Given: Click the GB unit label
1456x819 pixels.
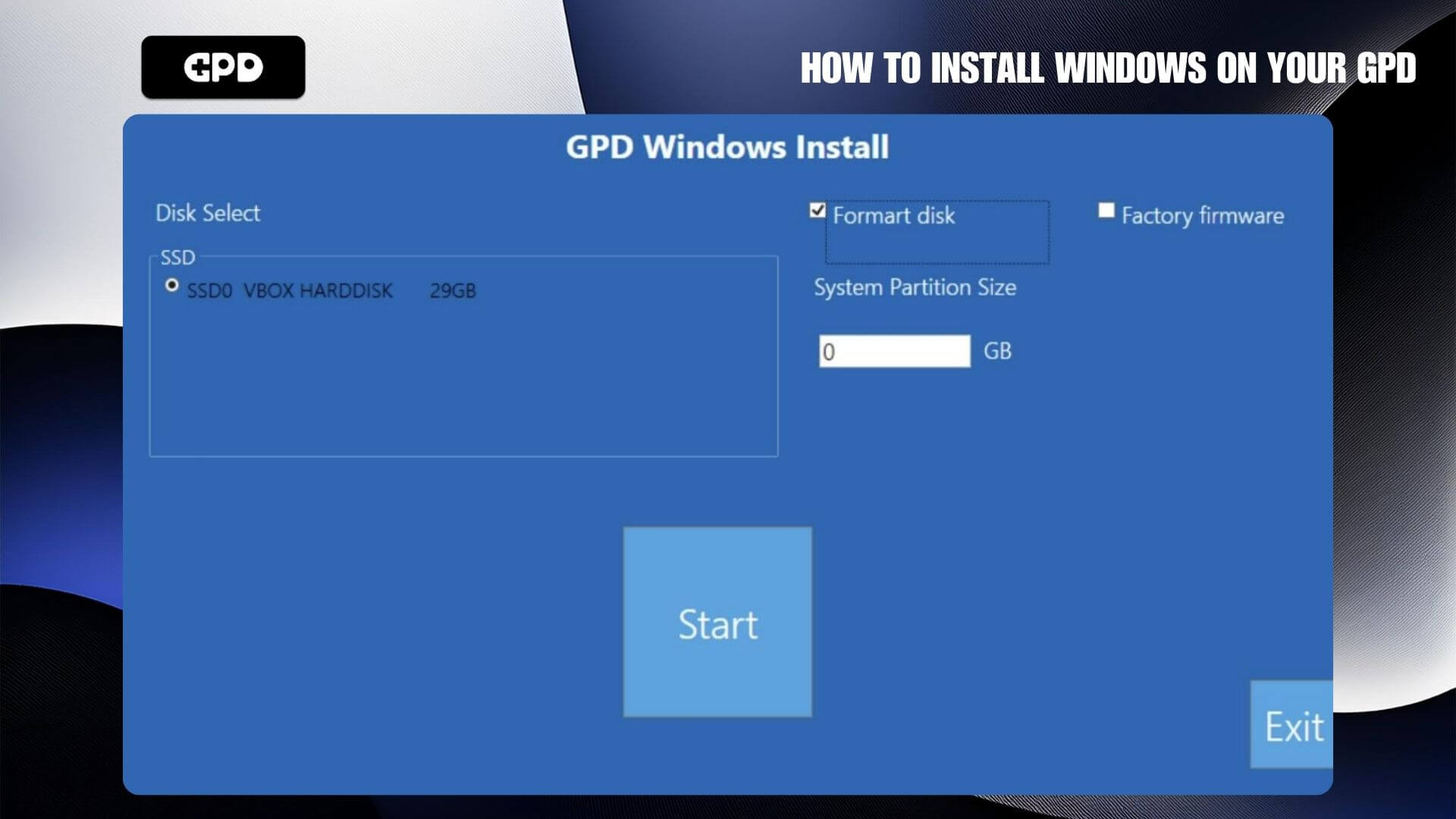Looking at the screenshot, I should tap(997, 351).
